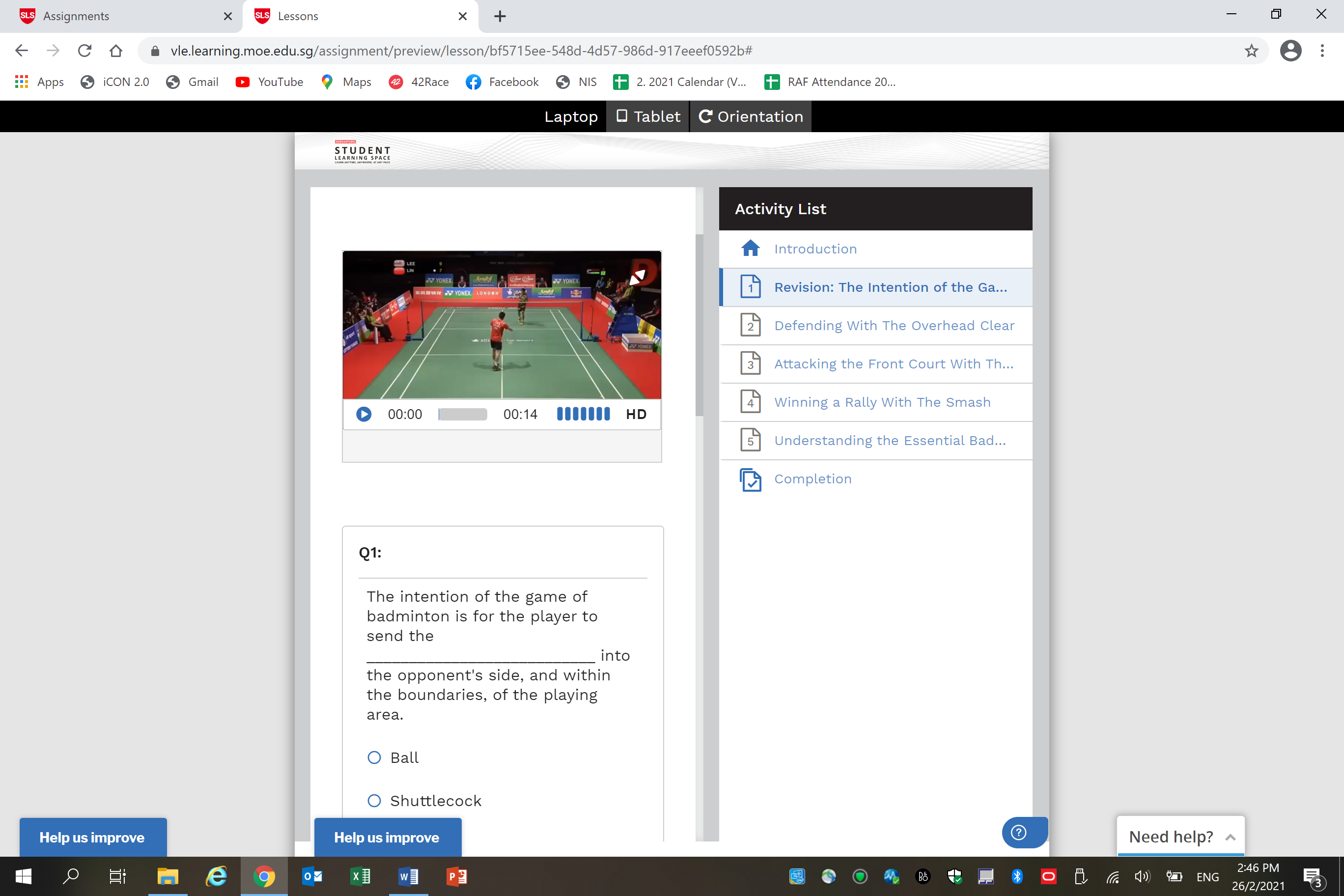Click the Student Learning Space logo
Image resolution: width=1344 pixels, height=896 pixels.
click(x=363, y=152)
